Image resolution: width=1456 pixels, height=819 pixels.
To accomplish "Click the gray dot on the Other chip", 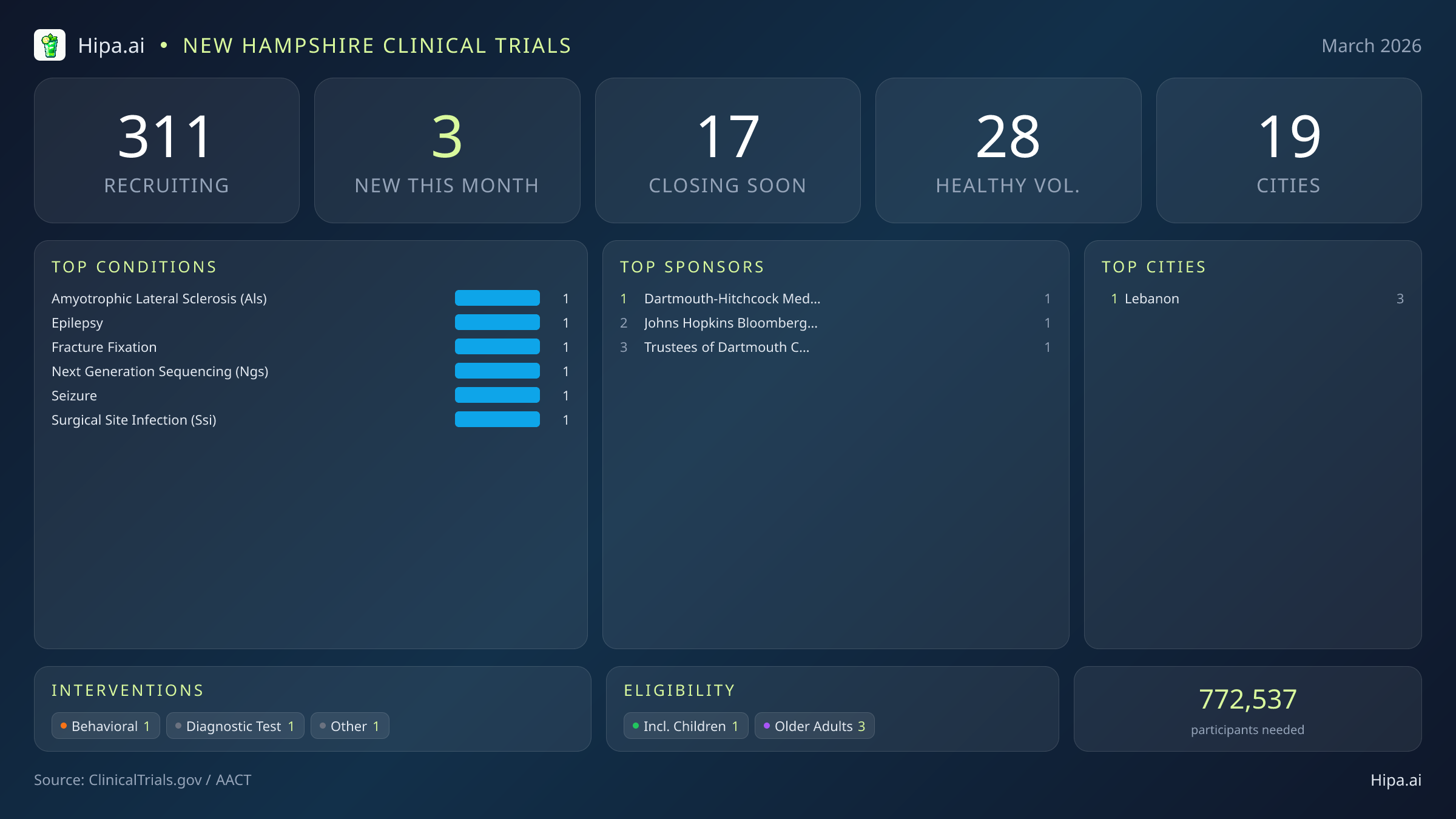I will point(322,725).
